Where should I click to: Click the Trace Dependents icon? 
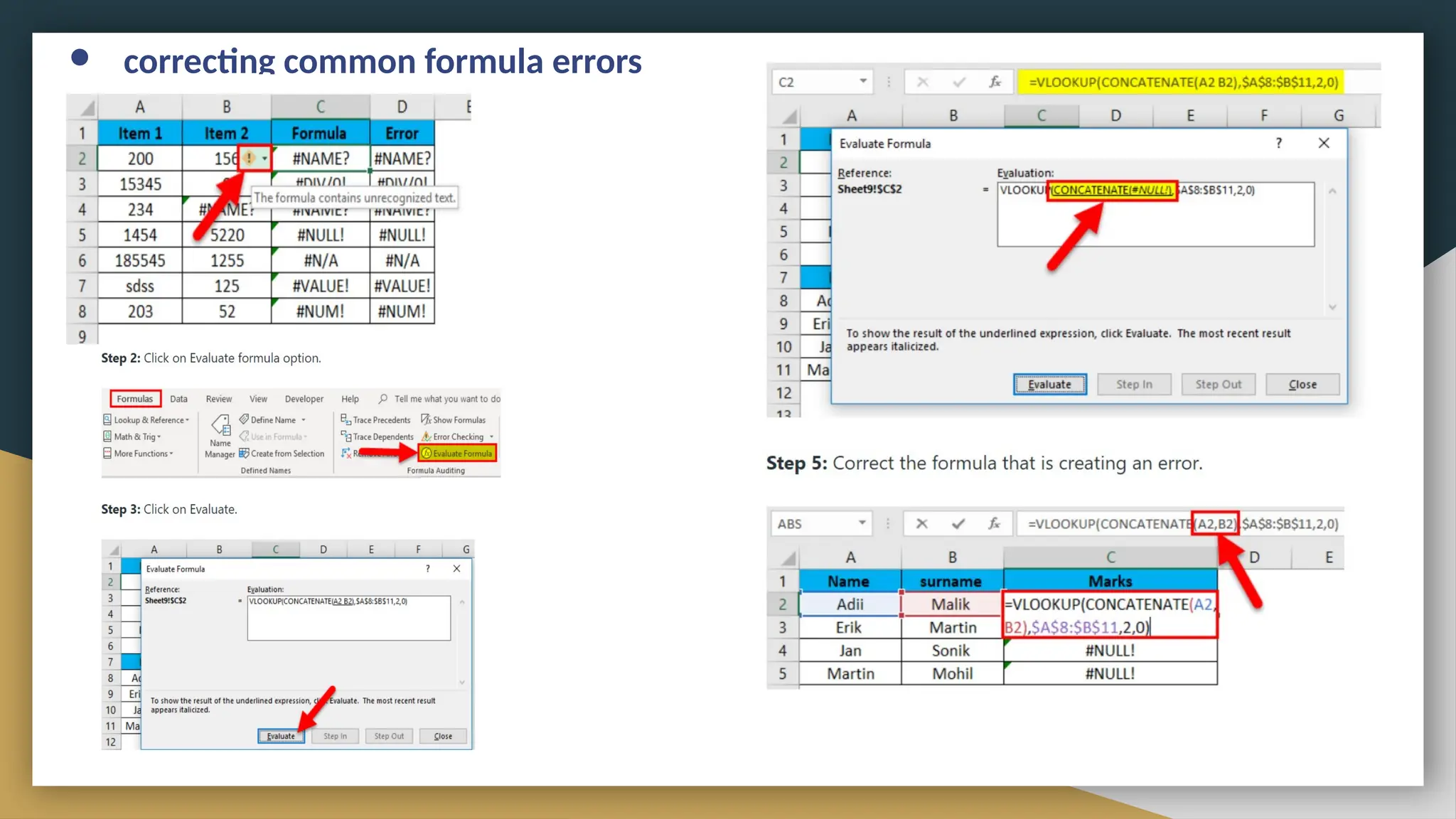(346, 437)
